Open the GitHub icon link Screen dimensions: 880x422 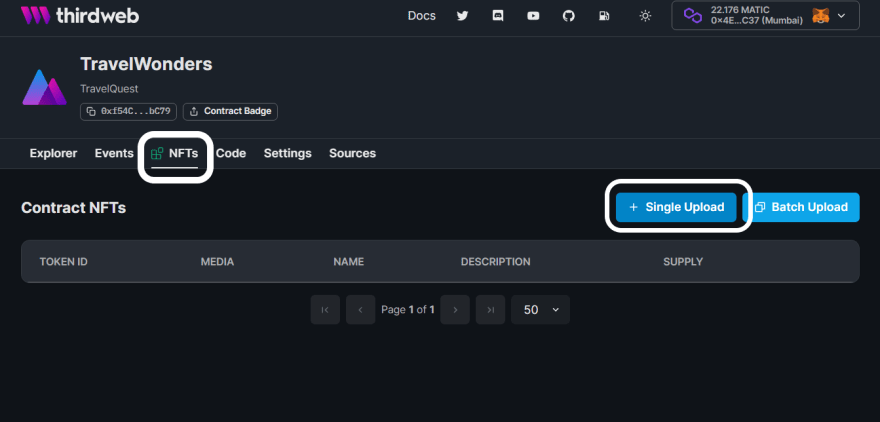pos(568,16)
